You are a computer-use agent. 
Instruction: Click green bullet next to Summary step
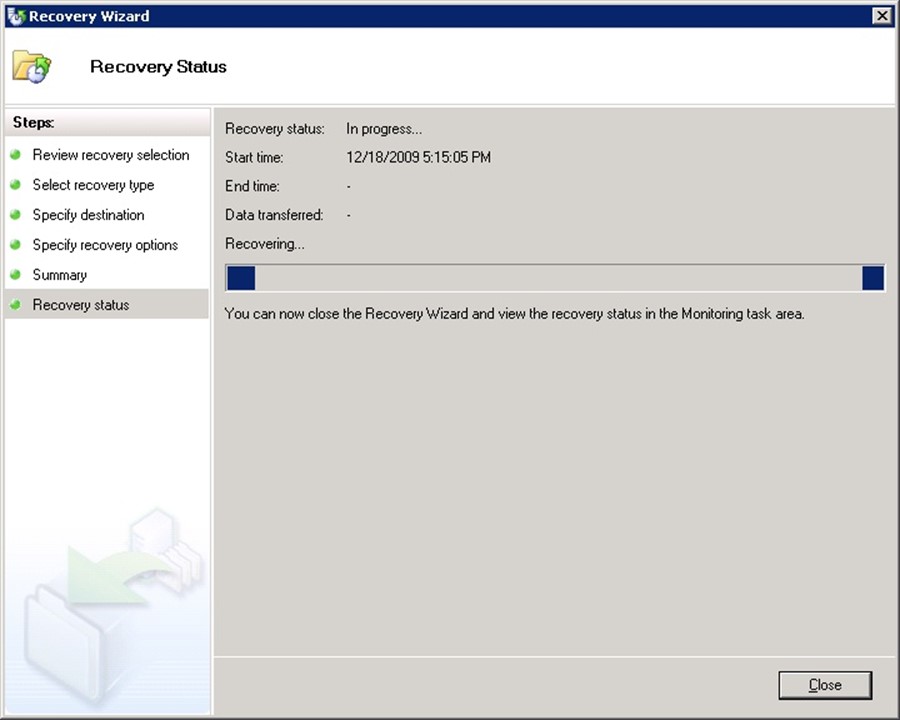pyautogui.click(x=16, y=275)
